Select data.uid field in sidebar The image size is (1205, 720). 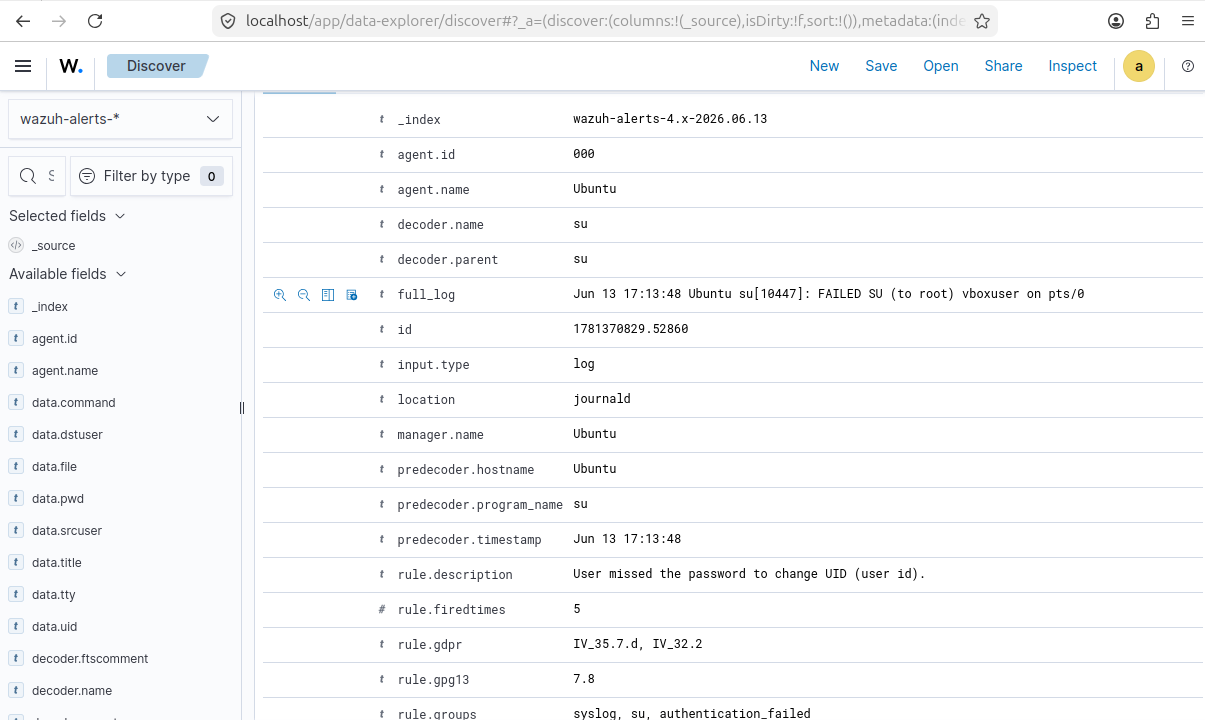[54, 627]
